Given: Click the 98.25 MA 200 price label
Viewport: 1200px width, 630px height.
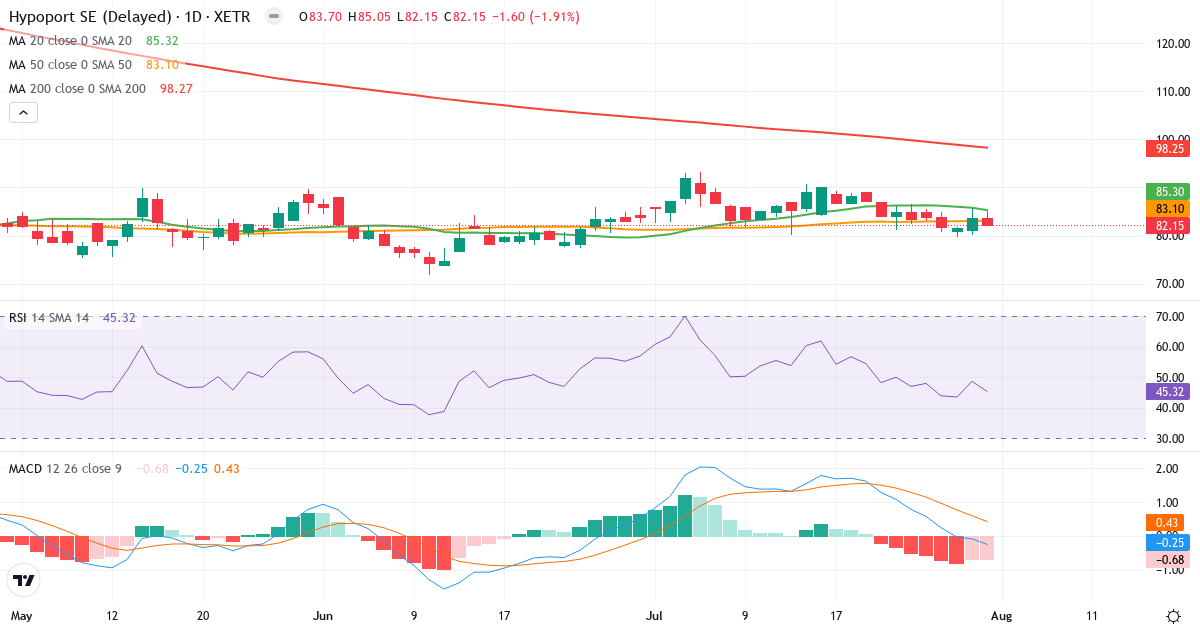Looking at the screenshot, I should coord(1169,148).
